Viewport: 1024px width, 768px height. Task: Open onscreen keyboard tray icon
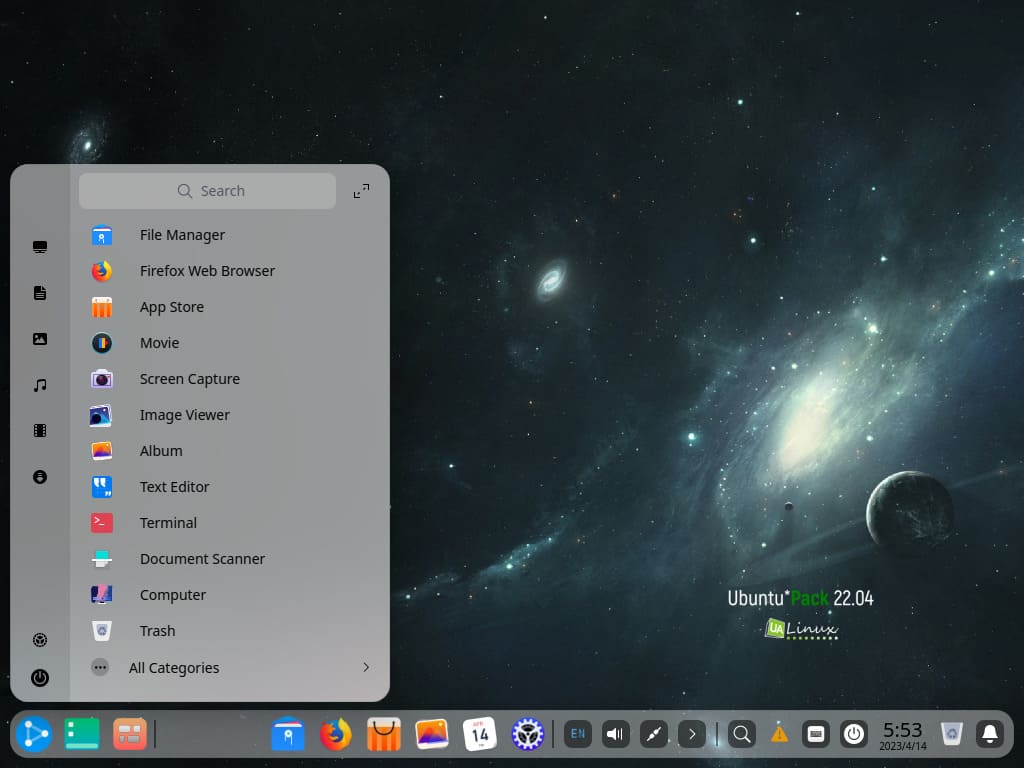(816, 734)
